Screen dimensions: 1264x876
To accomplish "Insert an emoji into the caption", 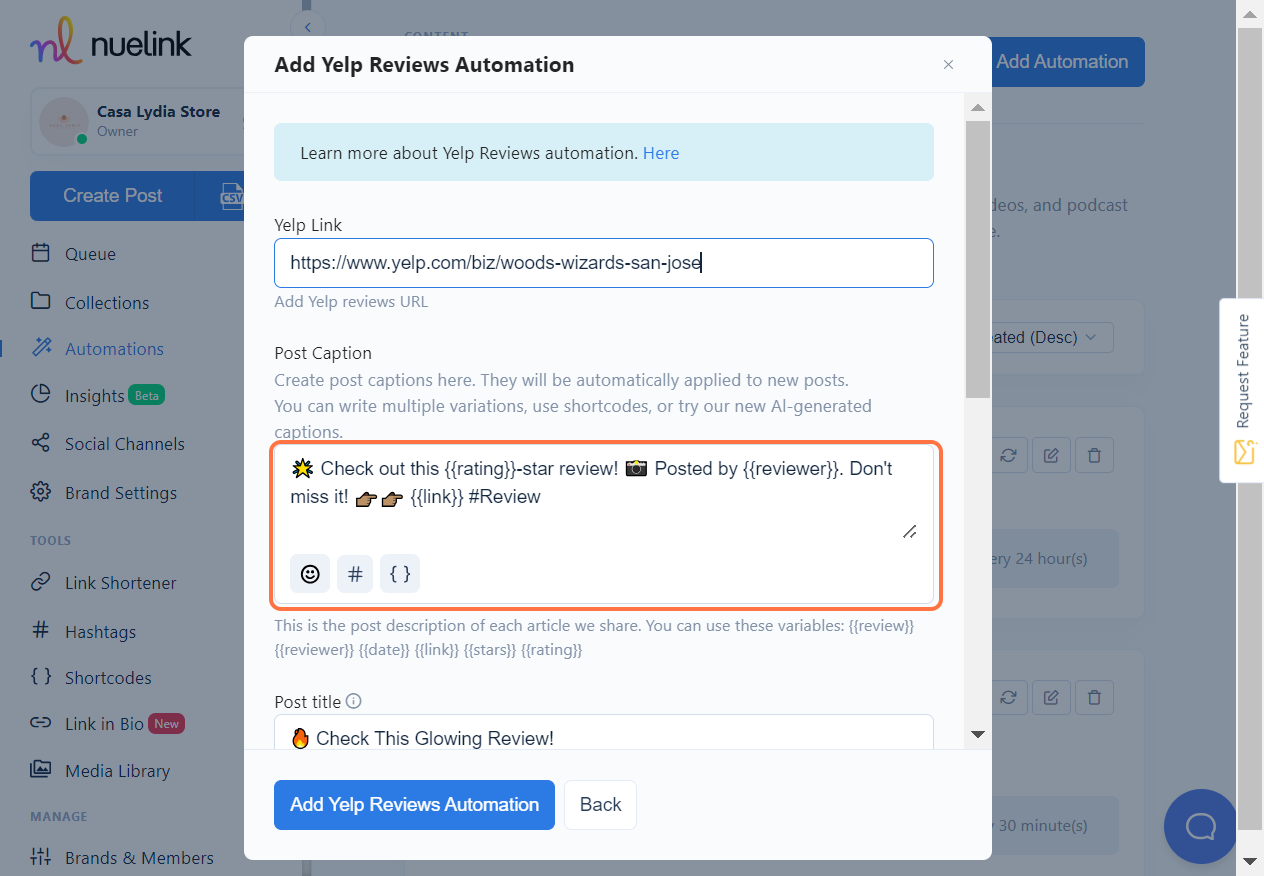I will pos(310,574).
